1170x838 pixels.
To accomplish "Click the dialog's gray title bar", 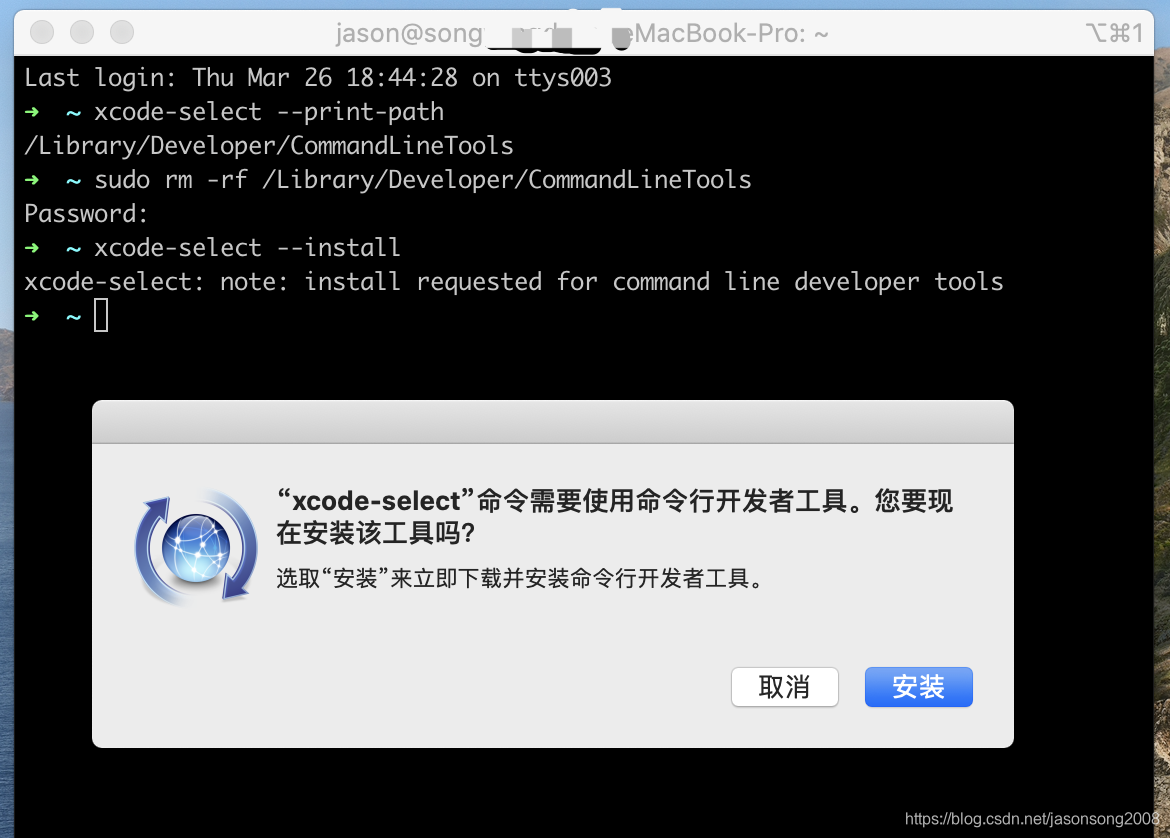I will coord(553,422).
